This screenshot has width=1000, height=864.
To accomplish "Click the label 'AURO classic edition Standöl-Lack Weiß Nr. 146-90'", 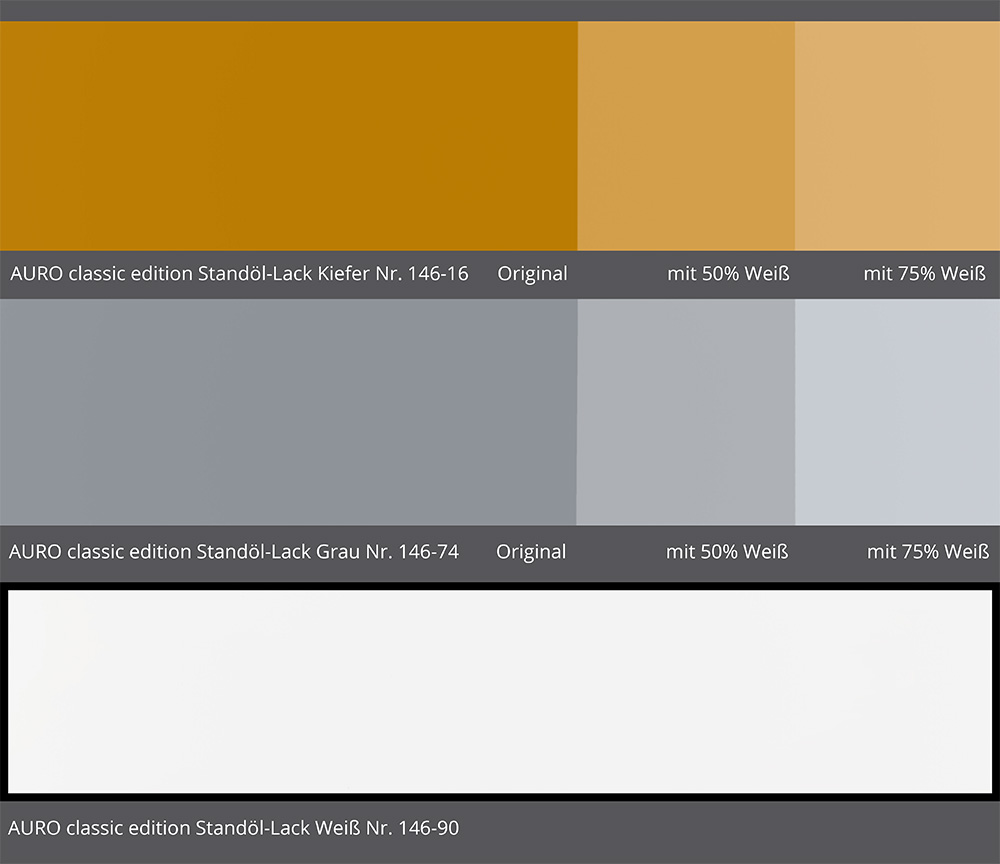I will [x=233, y=828].
